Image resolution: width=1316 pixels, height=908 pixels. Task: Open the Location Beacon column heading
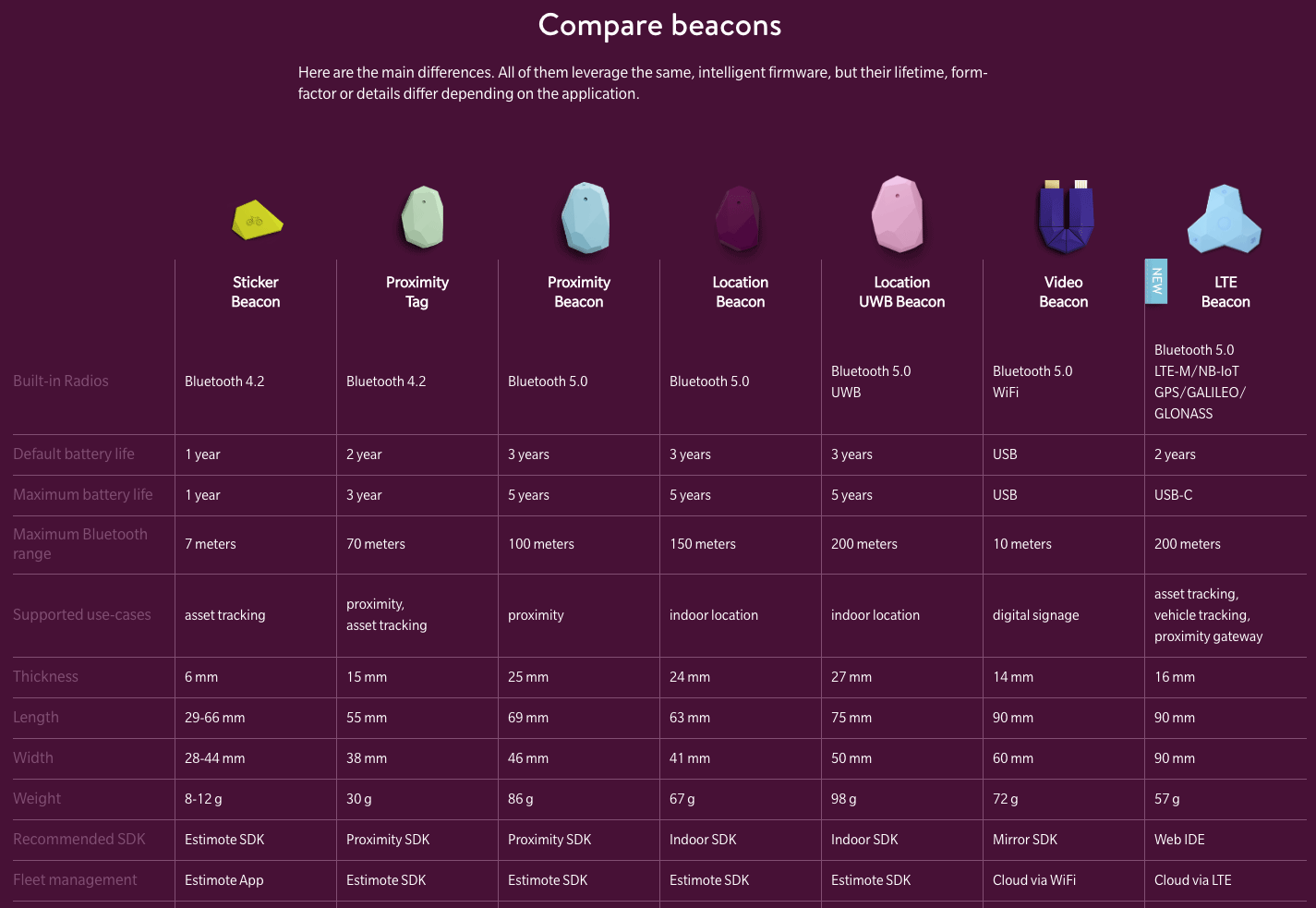pos(741,292)
